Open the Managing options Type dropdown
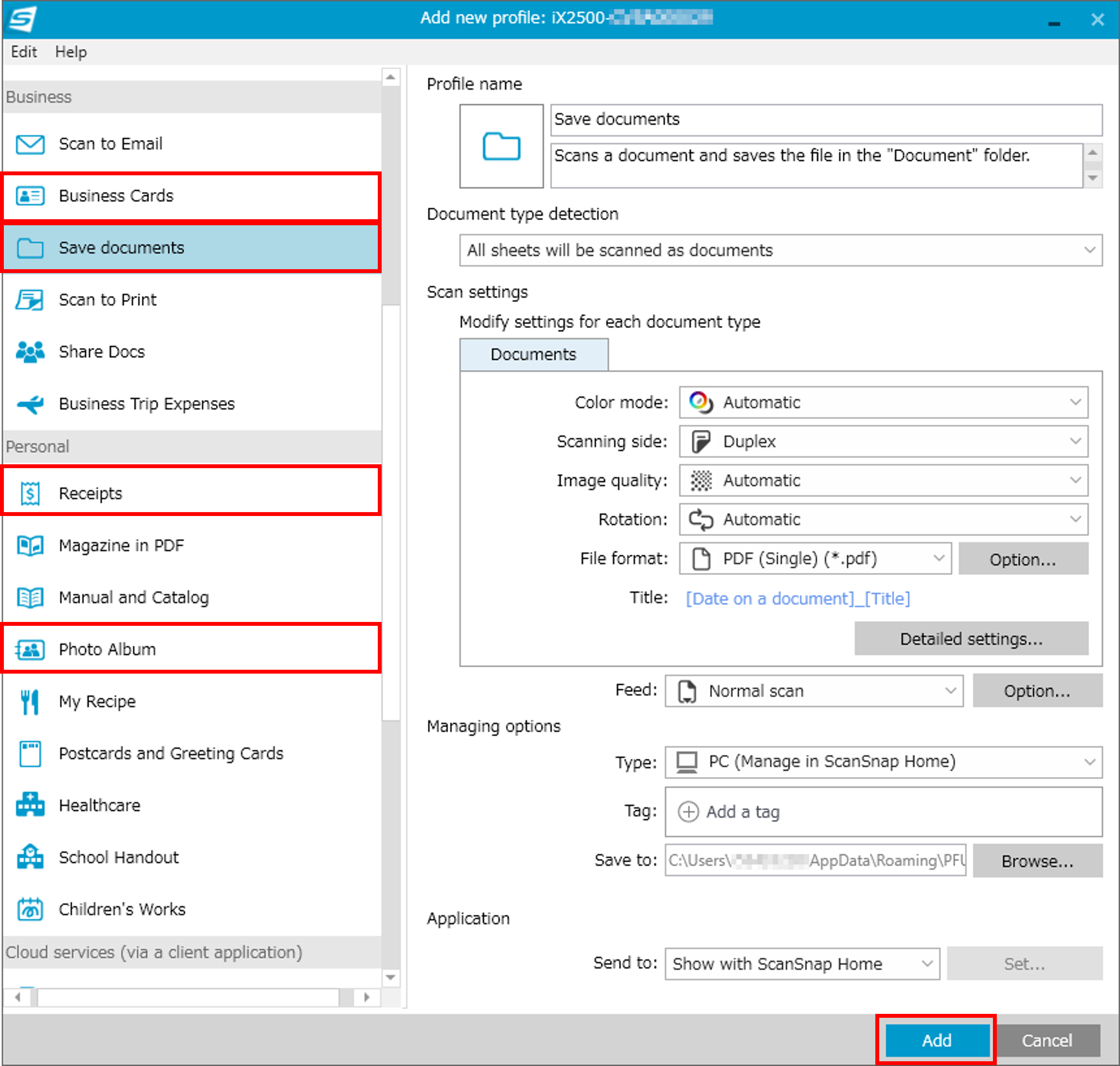1120x1066 pixels. point(884,762)
